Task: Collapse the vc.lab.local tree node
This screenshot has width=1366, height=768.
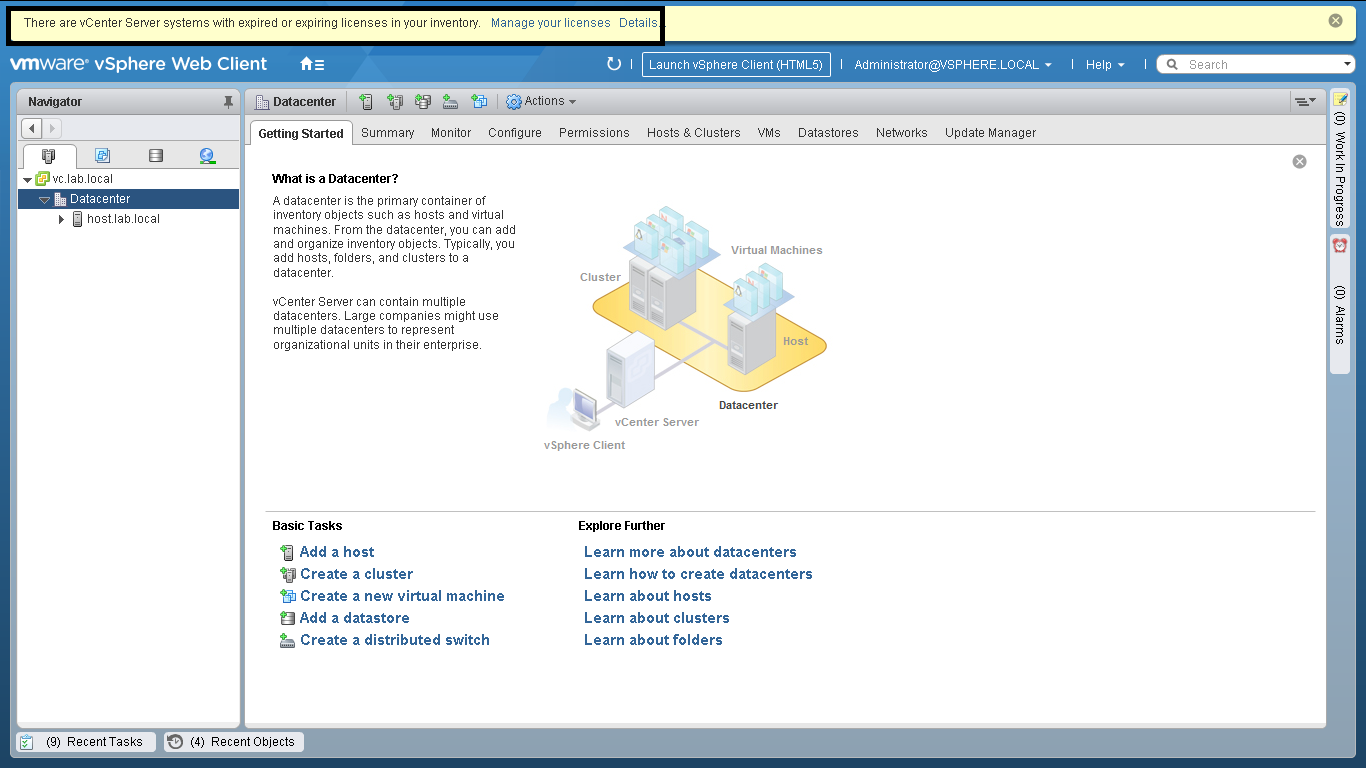Action: tap(27, 180)
